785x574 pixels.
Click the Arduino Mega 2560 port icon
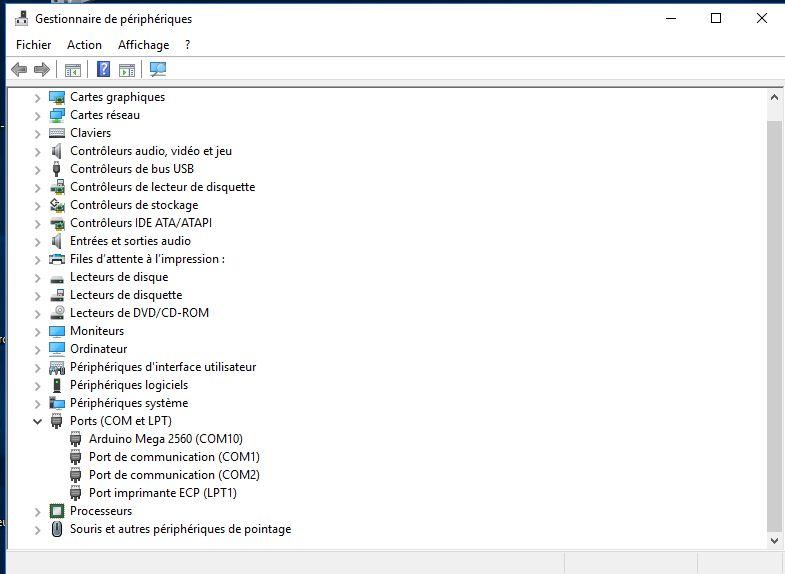tap(76, 439)
